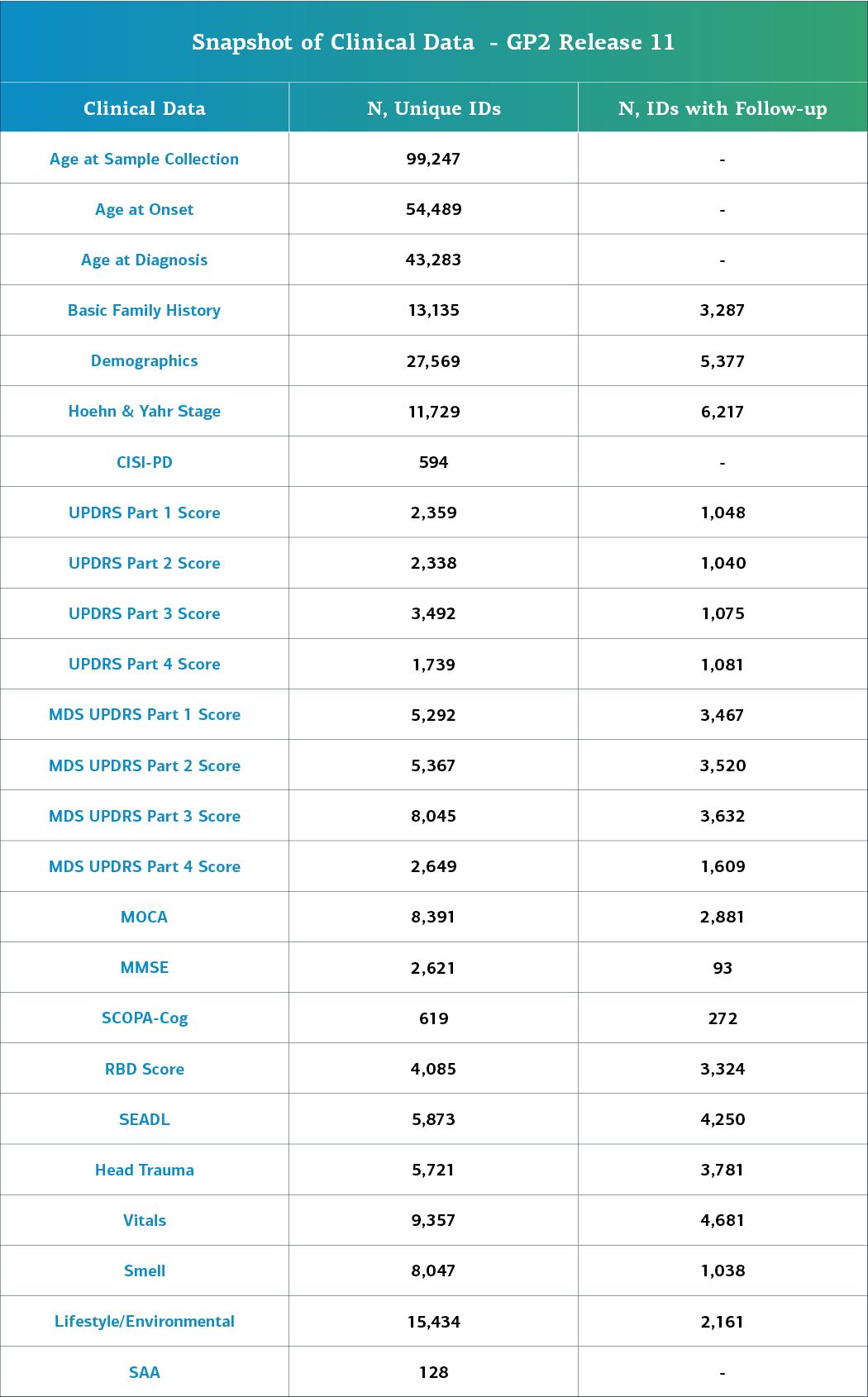Open the Hoehn & Yahr Stage link

click(x=144, y=411)
